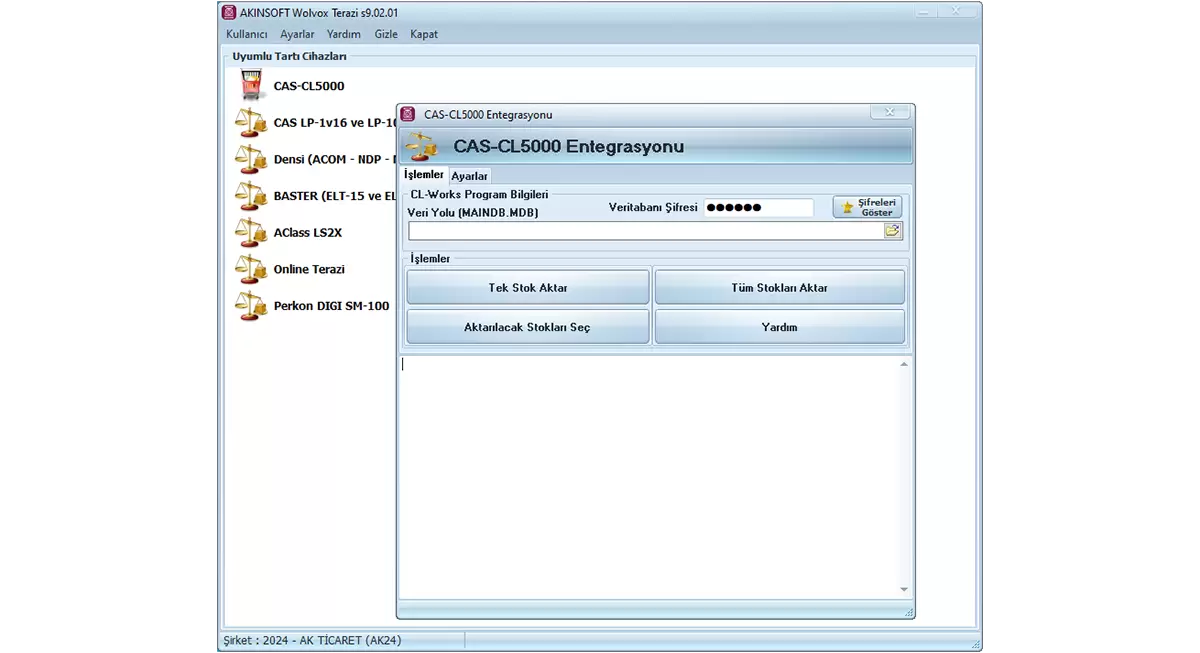Select the CAS LP-1v16 scale icon
Viewport: 1200px width, 653px height.
(x=251, y=123)
